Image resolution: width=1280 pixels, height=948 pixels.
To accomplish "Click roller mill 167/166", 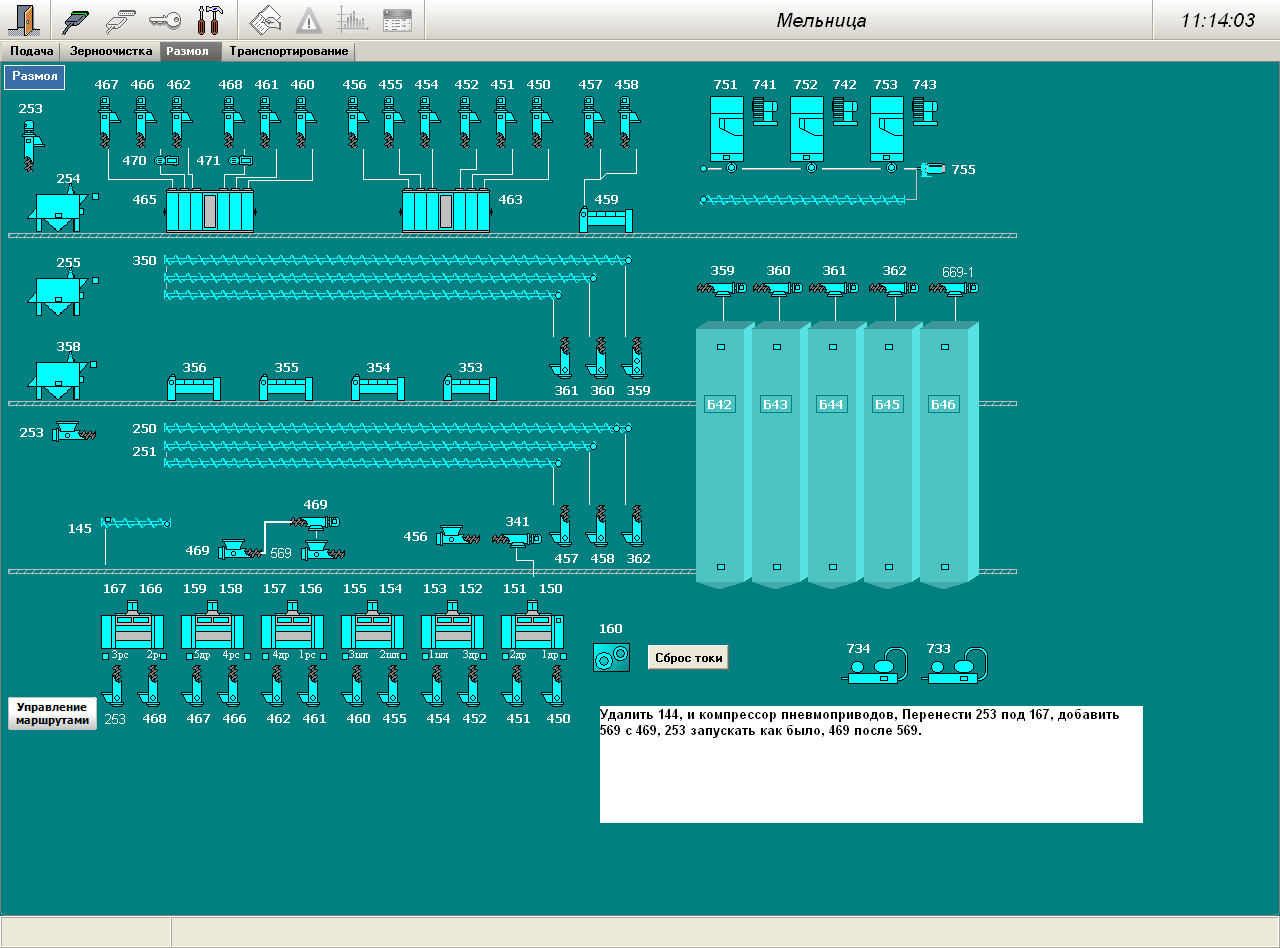I will click(132, 629).
